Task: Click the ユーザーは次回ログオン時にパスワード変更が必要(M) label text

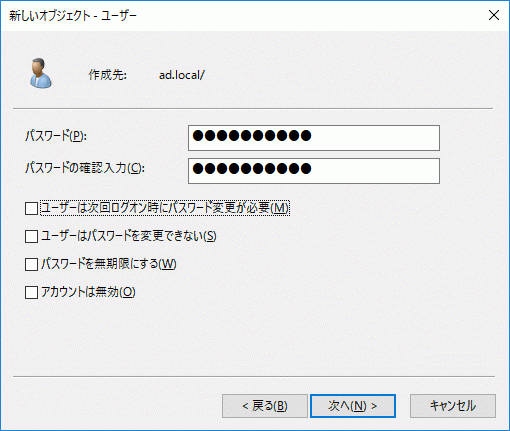Action: 165,208
